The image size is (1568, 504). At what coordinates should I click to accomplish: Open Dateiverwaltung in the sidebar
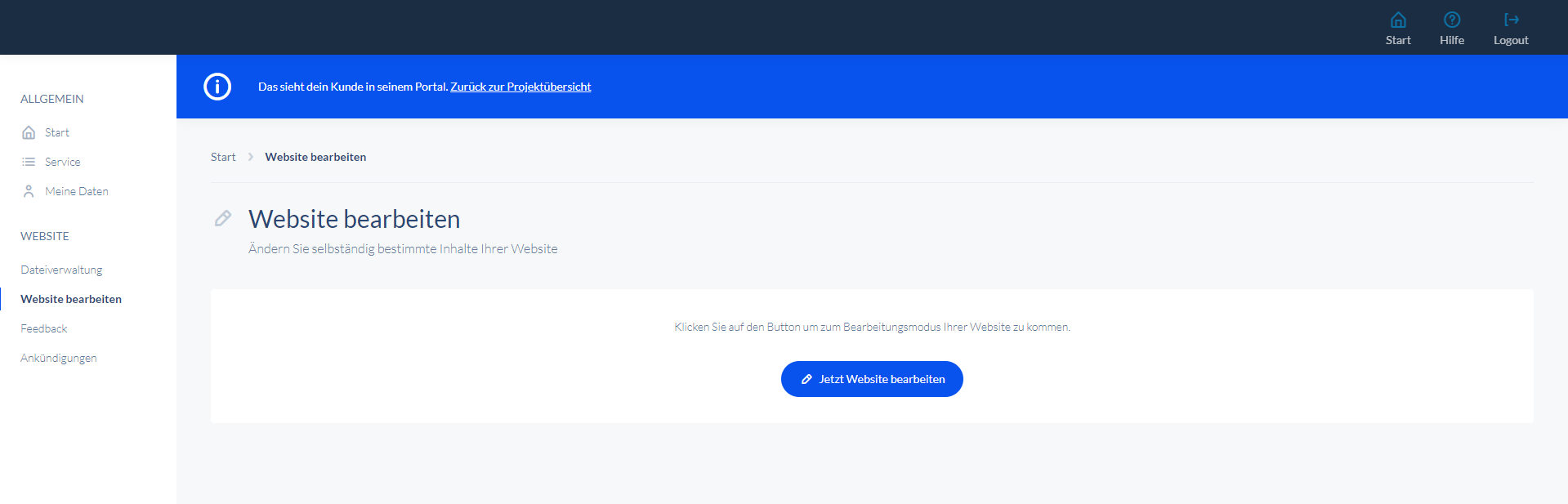61,270
